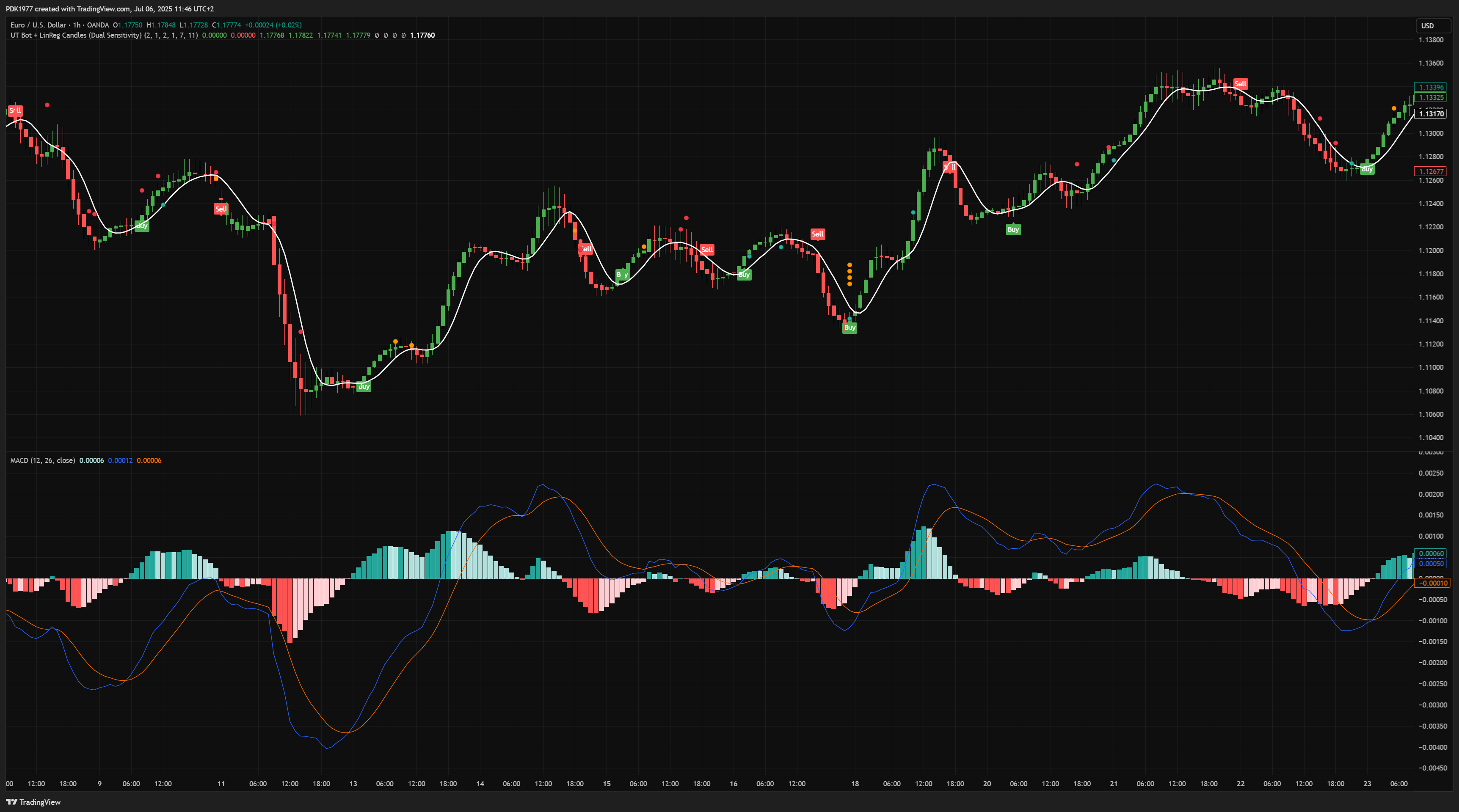Click the Buy label on the 23rd
This screenshot has width=1459, height=812.
[x=1367, y=169]
